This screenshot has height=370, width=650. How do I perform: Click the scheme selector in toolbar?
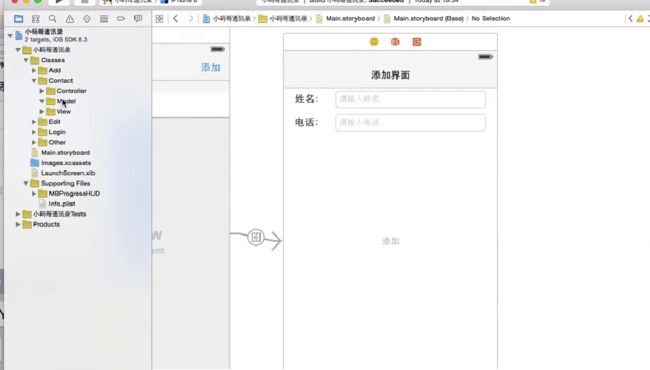150,2
